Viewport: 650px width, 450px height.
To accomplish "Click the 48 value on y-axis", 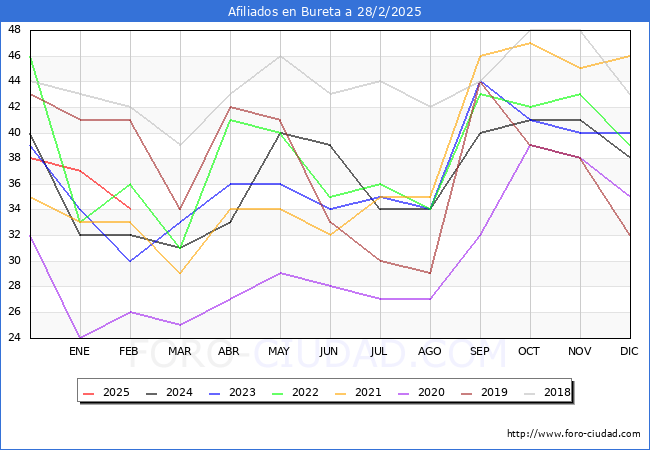I will 14,30.
